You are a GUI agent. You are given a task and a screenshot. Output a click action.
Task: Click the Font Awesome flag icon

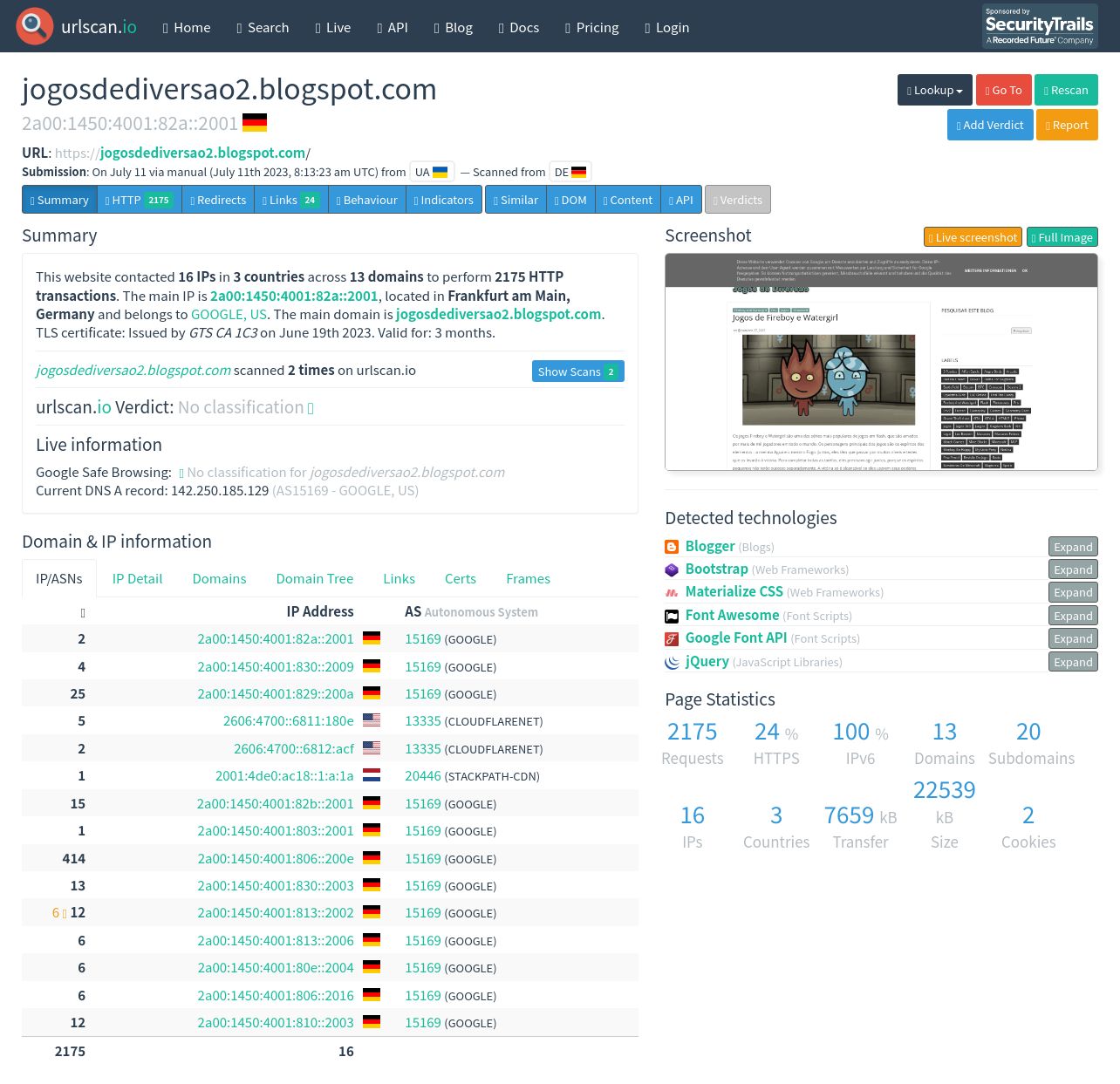[x=672, y=616]
